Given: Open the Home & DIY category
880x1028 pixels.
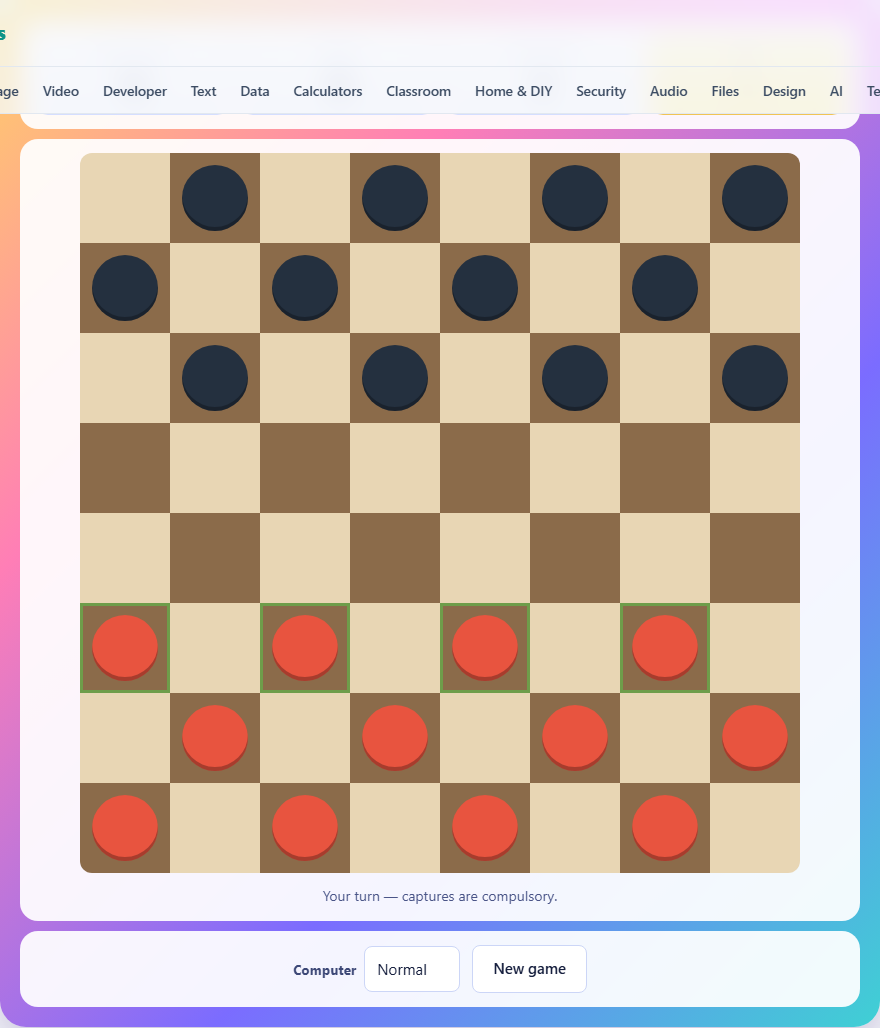Looking at the screenshot, I should click(x=513, y=91).
